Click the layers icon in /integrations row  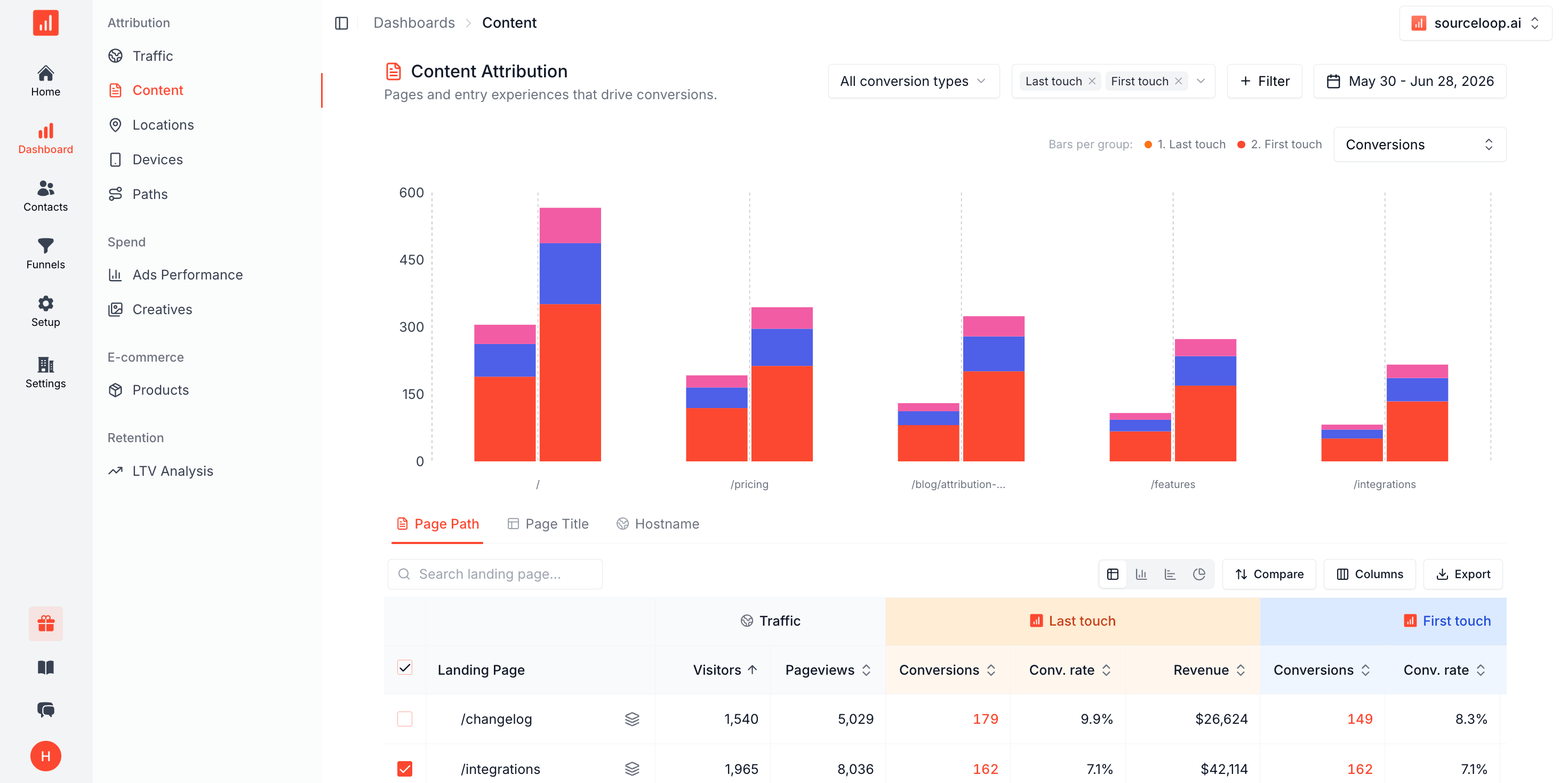coord(632,769)
